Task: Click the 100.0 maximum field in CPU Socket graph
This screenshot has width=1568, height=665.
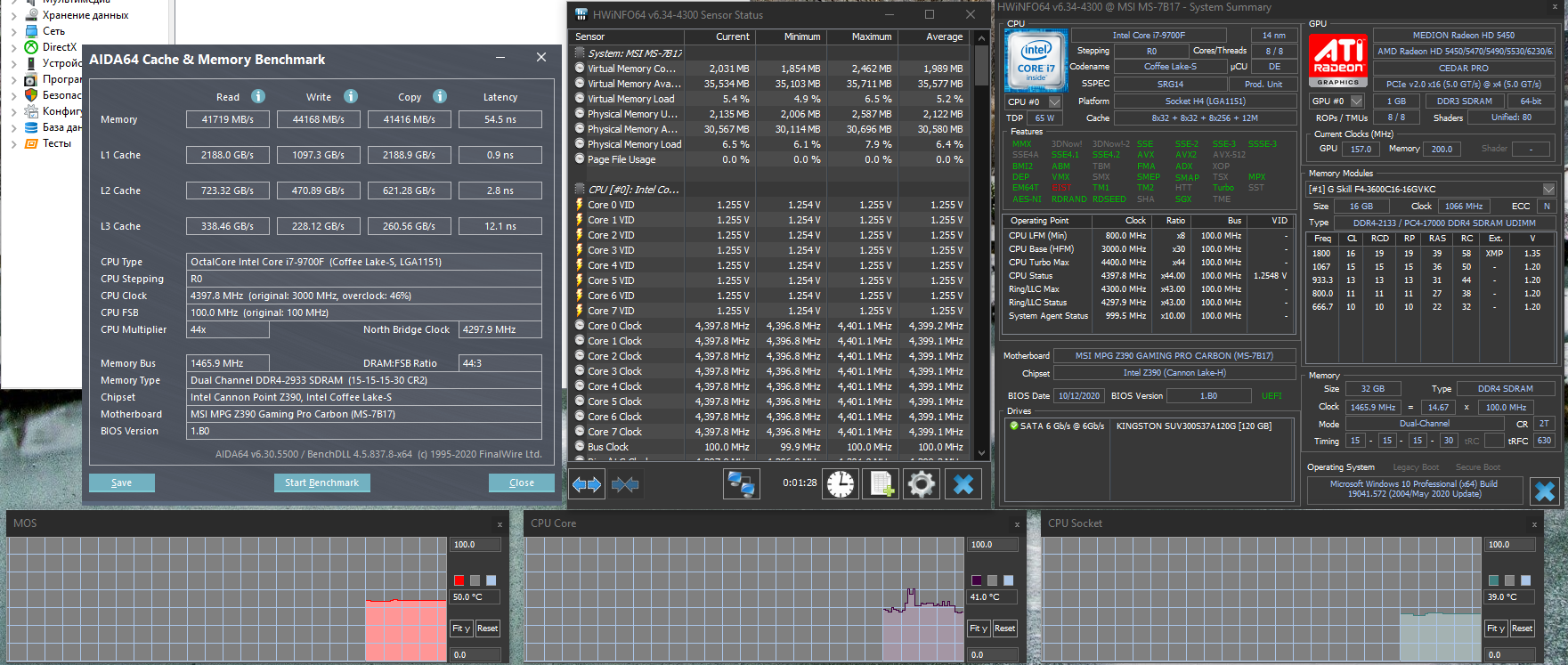Action: [x=1510, y=545]
